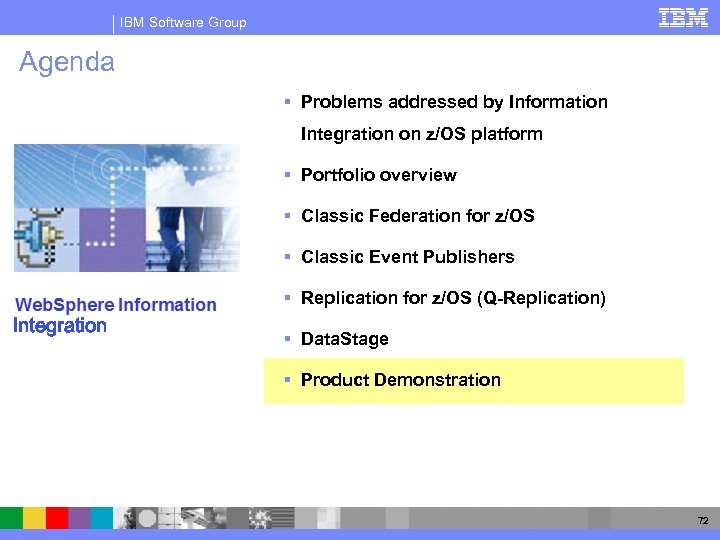Click highlighted 'Product Demonstration' item
The image size is (720, 540).
pos(474,381)
